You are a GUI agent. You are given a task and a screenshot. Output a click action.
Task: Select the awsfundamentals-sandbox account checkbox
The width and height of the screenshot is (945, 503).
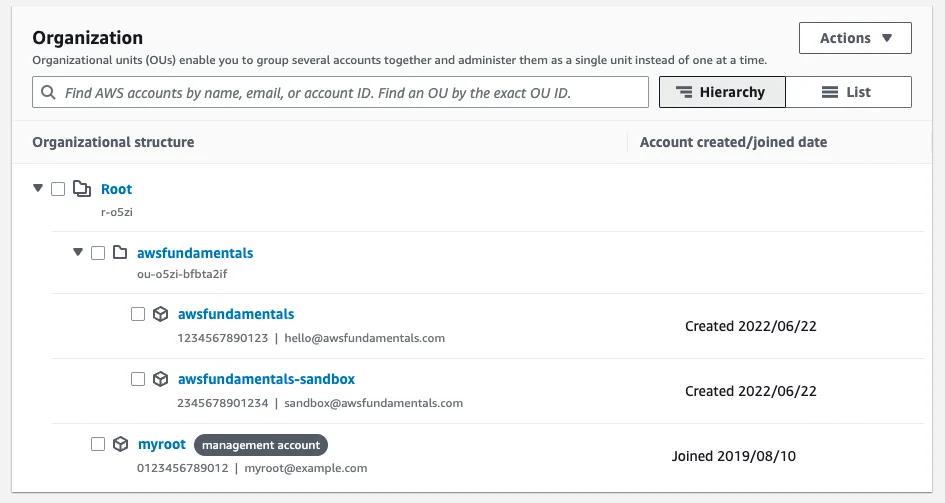[x=138, y=379]
